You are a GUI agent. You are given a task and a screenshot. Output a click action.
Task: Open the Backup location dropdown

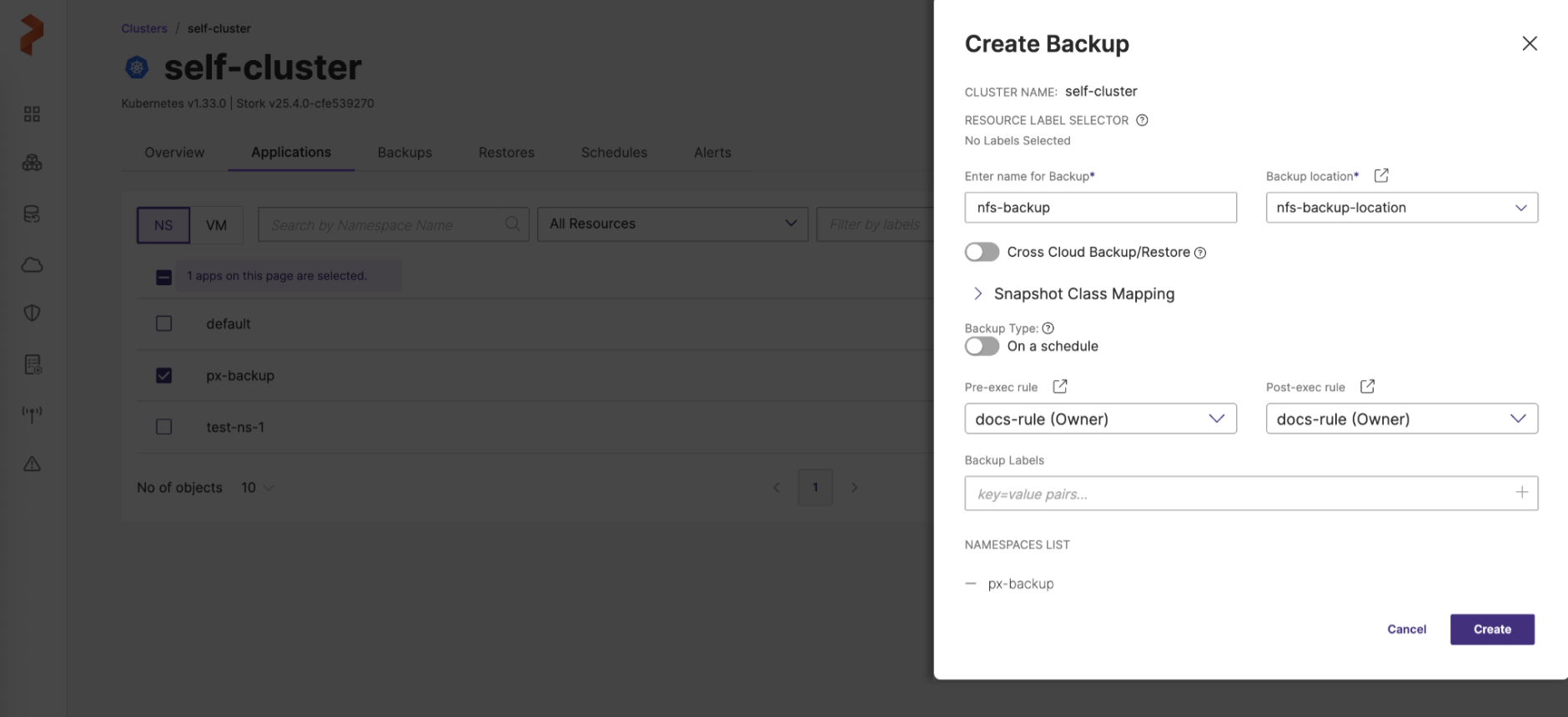point(1401,208)
